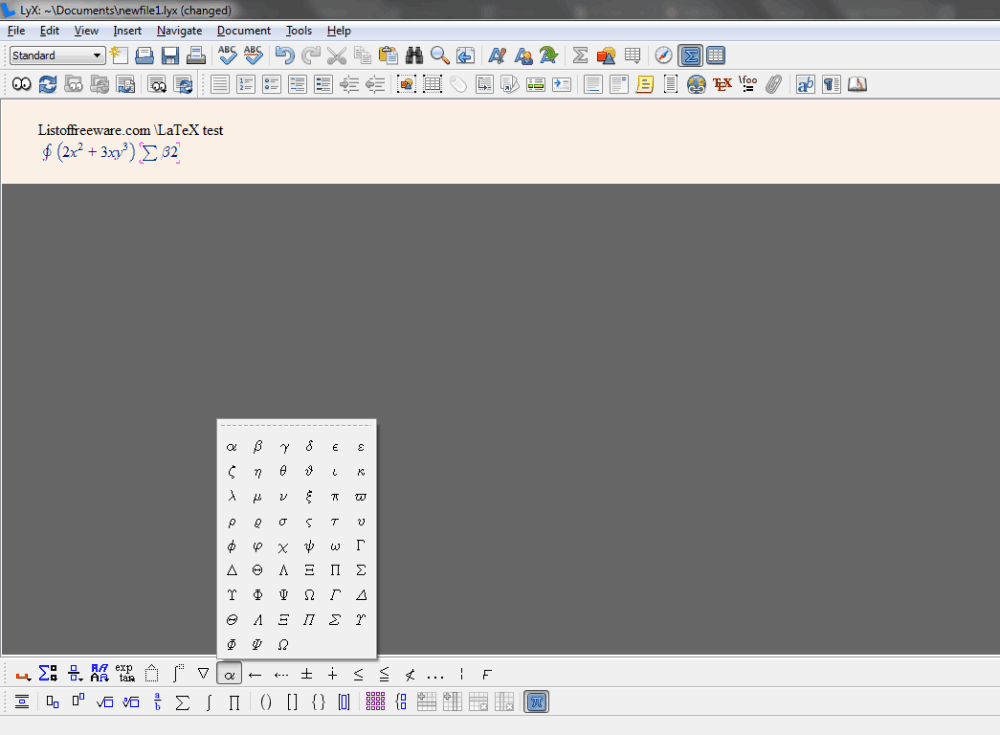Insert a table using the top toolbar icon
The width and height of the screenshot is (1000, 735).
pos(632,56)
